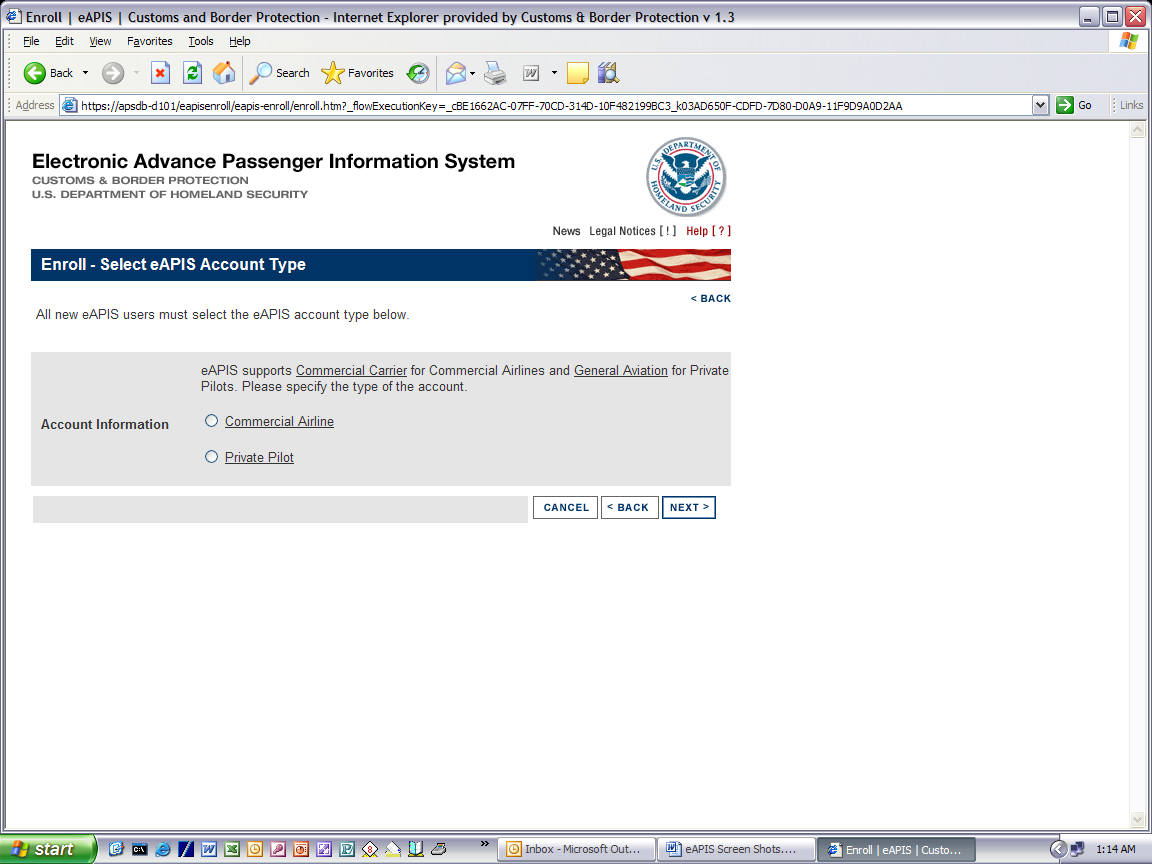Click the CANCEL button
The image size is (1152, 864).
(x=566, y=508)
